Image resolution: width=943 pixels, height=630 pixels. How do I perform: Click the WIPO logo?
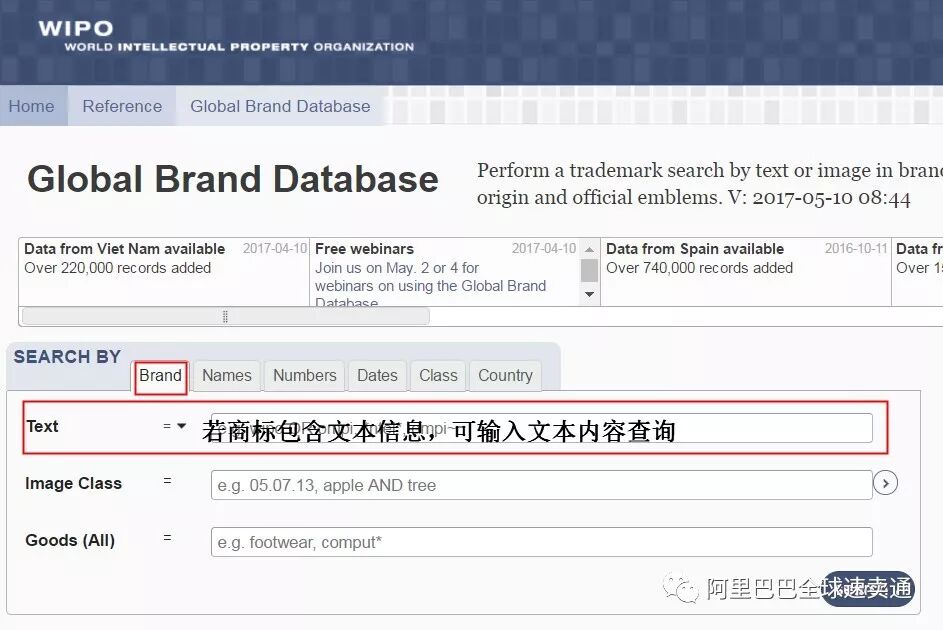[x=226, y=36]
